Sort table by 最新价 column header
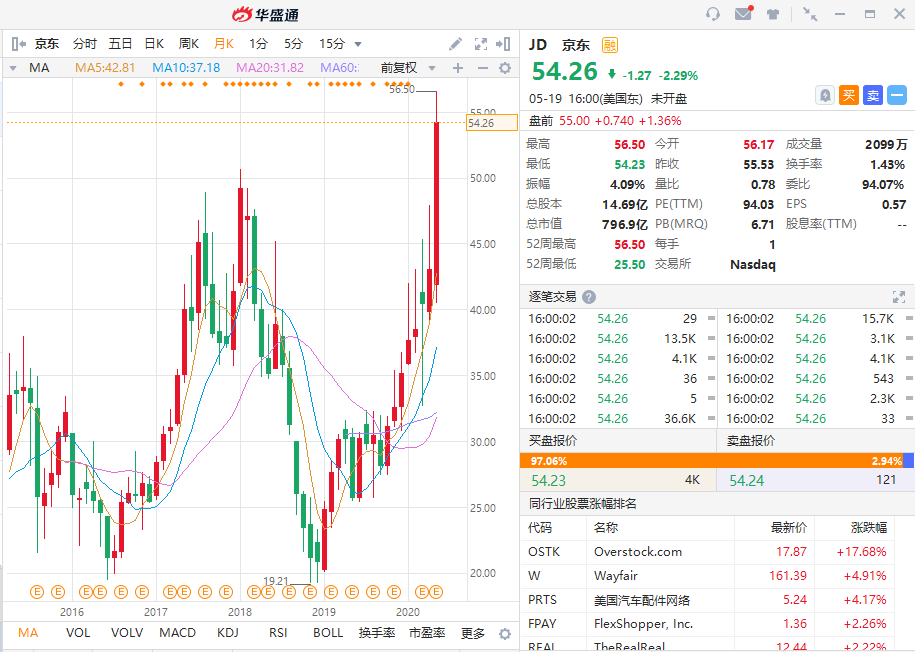 (789, 528)
